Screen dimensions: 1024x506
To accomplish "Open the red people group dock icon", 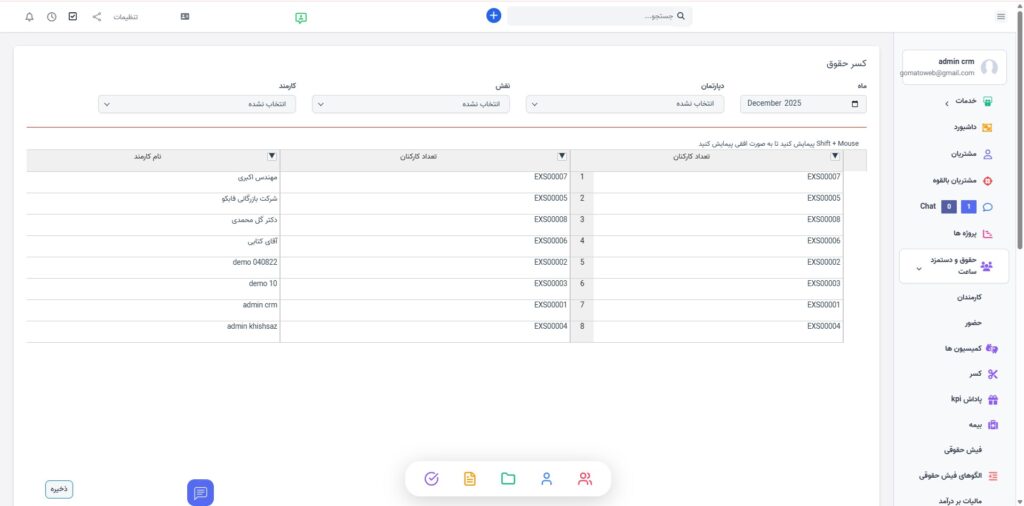I will (584, 479).
